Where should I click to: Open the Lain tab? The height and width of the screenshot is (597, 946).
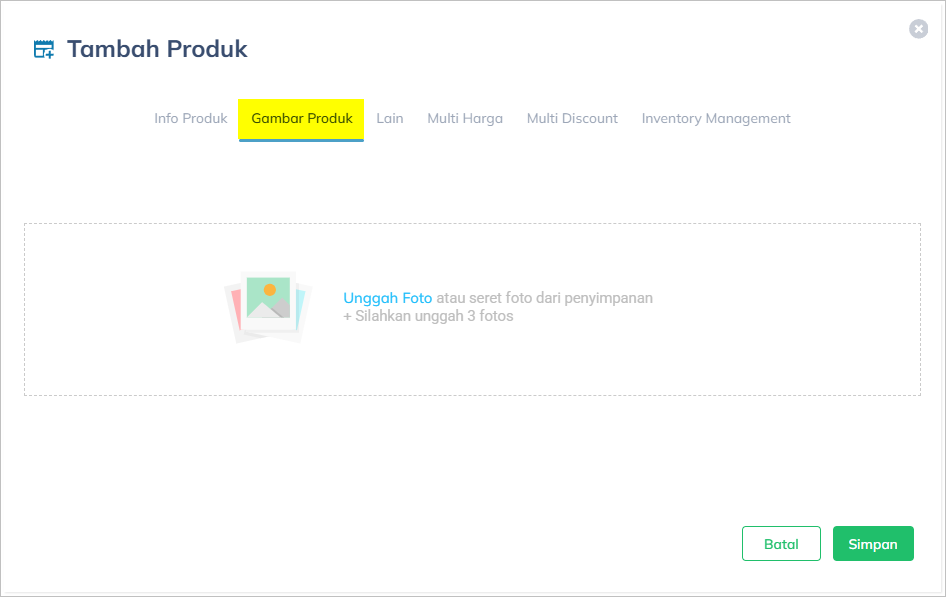390,118
